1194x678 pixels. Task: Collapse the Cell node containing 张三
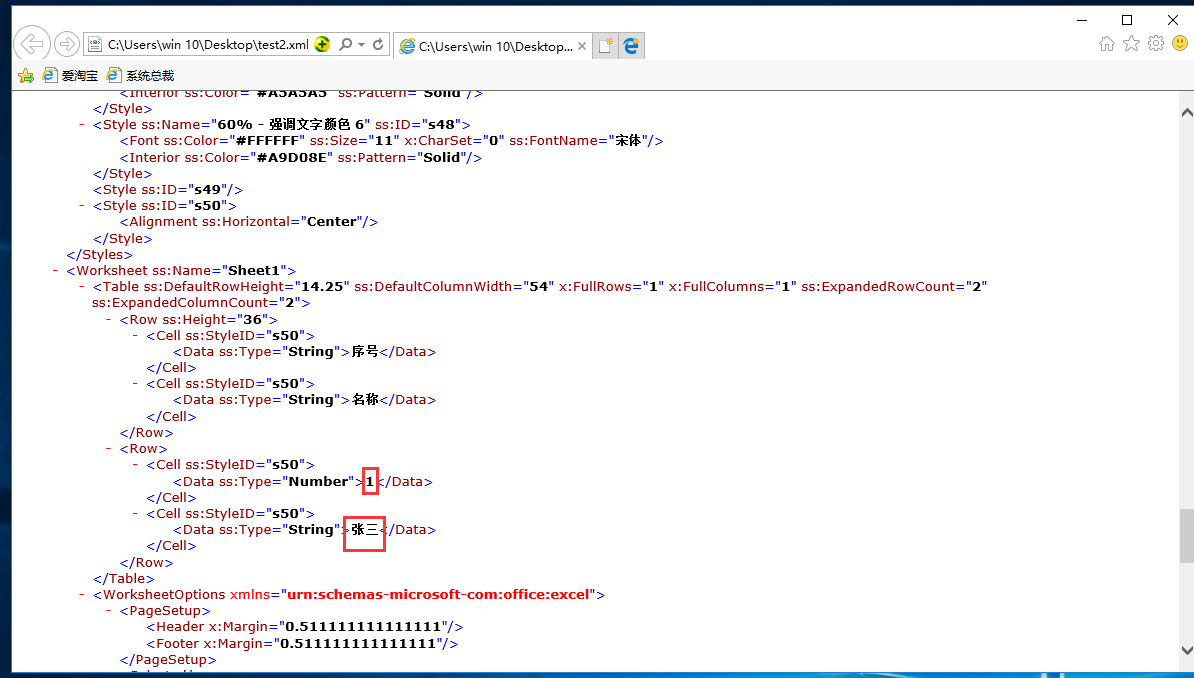[x=135, y=513]
